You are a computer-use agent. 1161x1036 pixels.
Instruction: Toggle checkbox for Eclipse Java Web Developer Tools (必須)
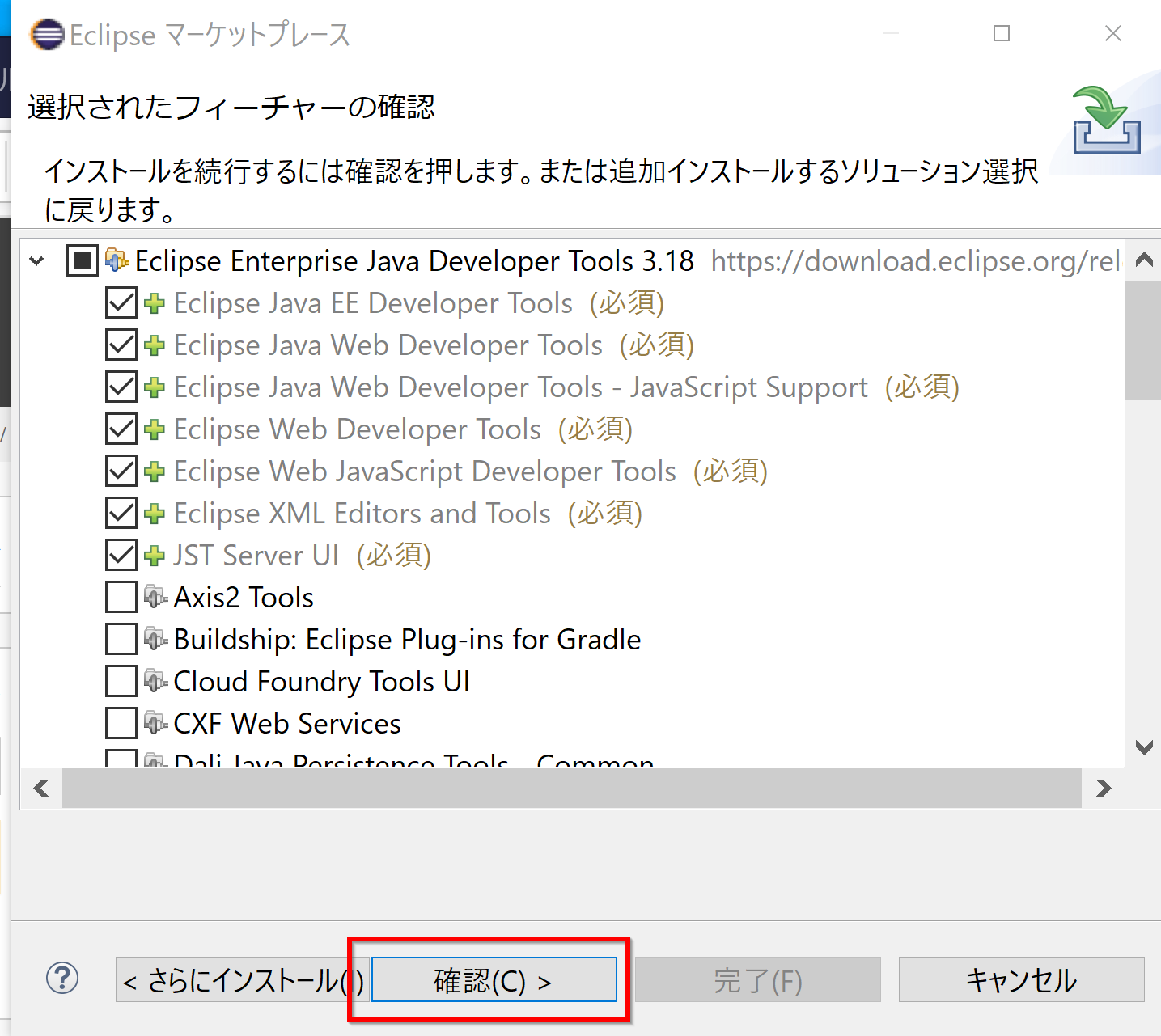121,345
